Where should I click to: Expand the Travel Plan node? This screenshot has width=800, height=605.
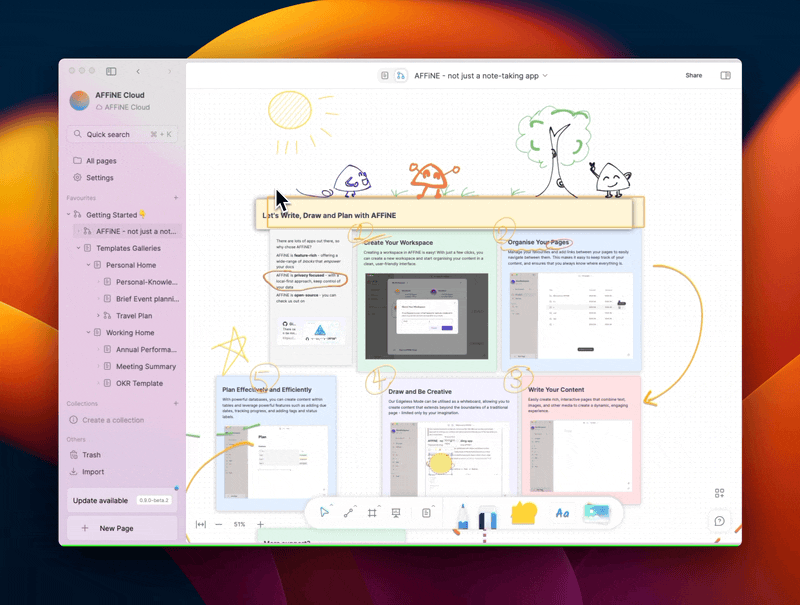(x=98, y=315)
